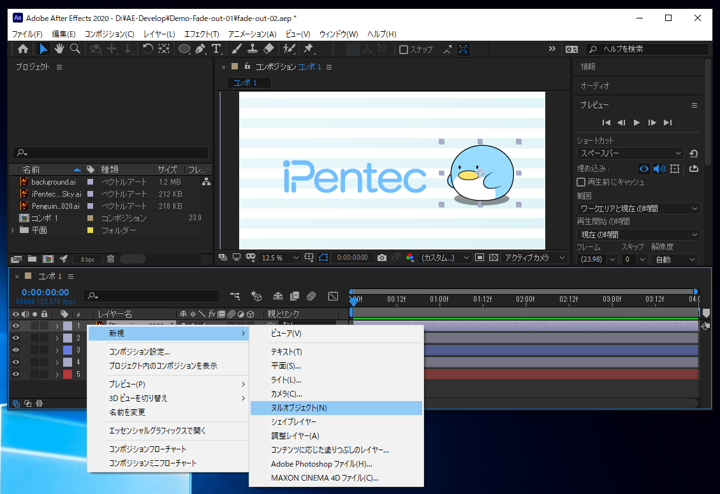Viewport: 720px width, 494px height.
Task: Jump to last frame in Preview panel
Action: pyautogui.click(x=668, y=123)
